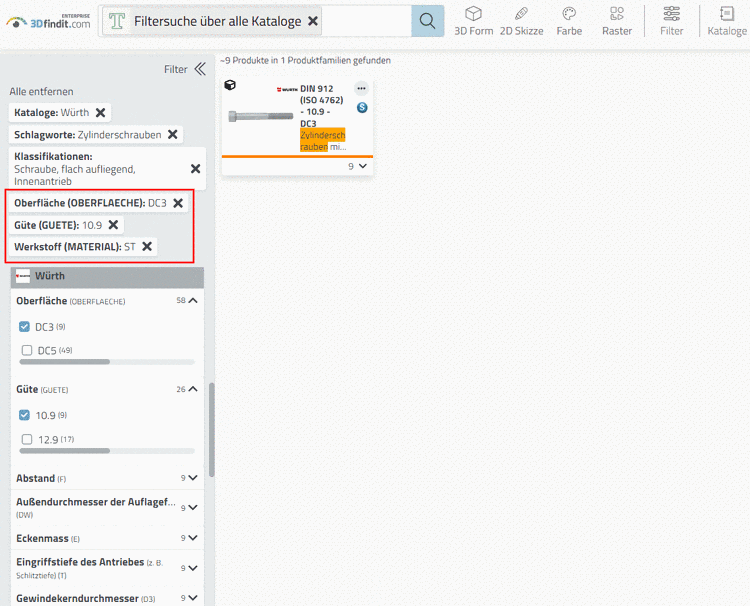The height and width of the screenshot is (606, 750).
Task: Clear the Filtersuche über alle Kataloge chip
Action: [x=313, y=21]
